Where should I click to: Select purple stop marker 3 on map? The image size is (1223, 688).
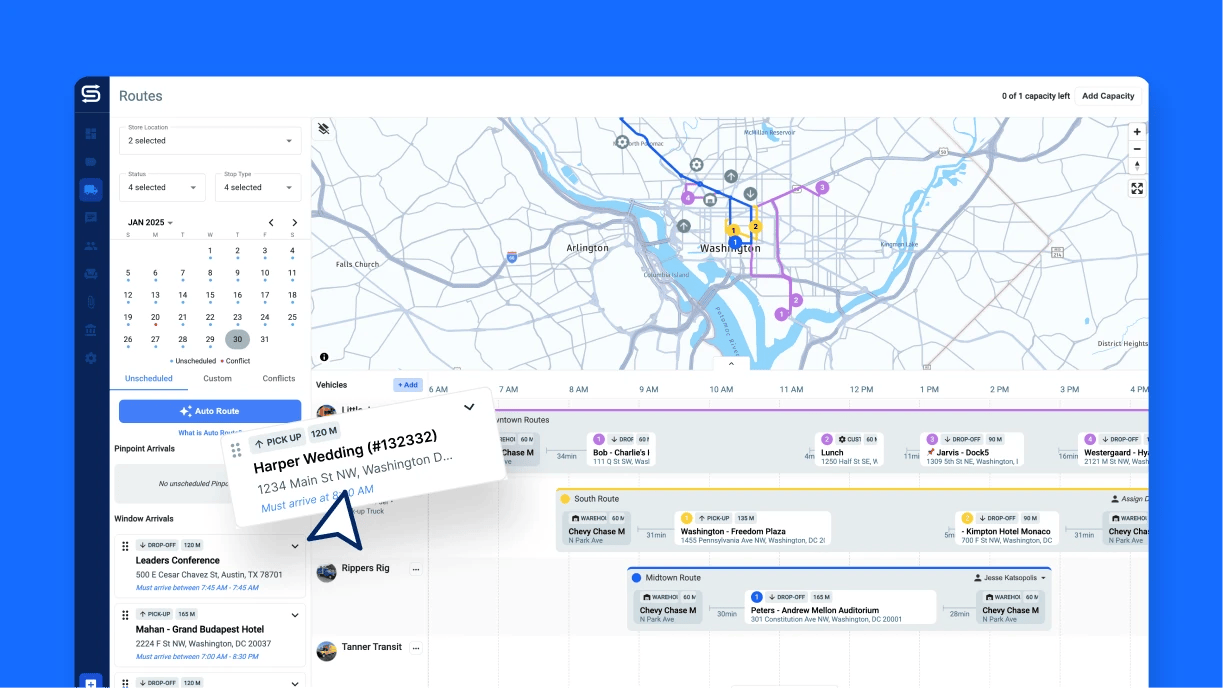point(822,187)
